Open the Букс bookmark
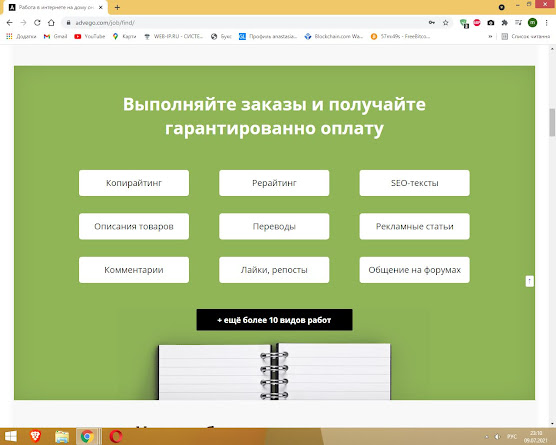556x445 pixels. coord(221,36)
